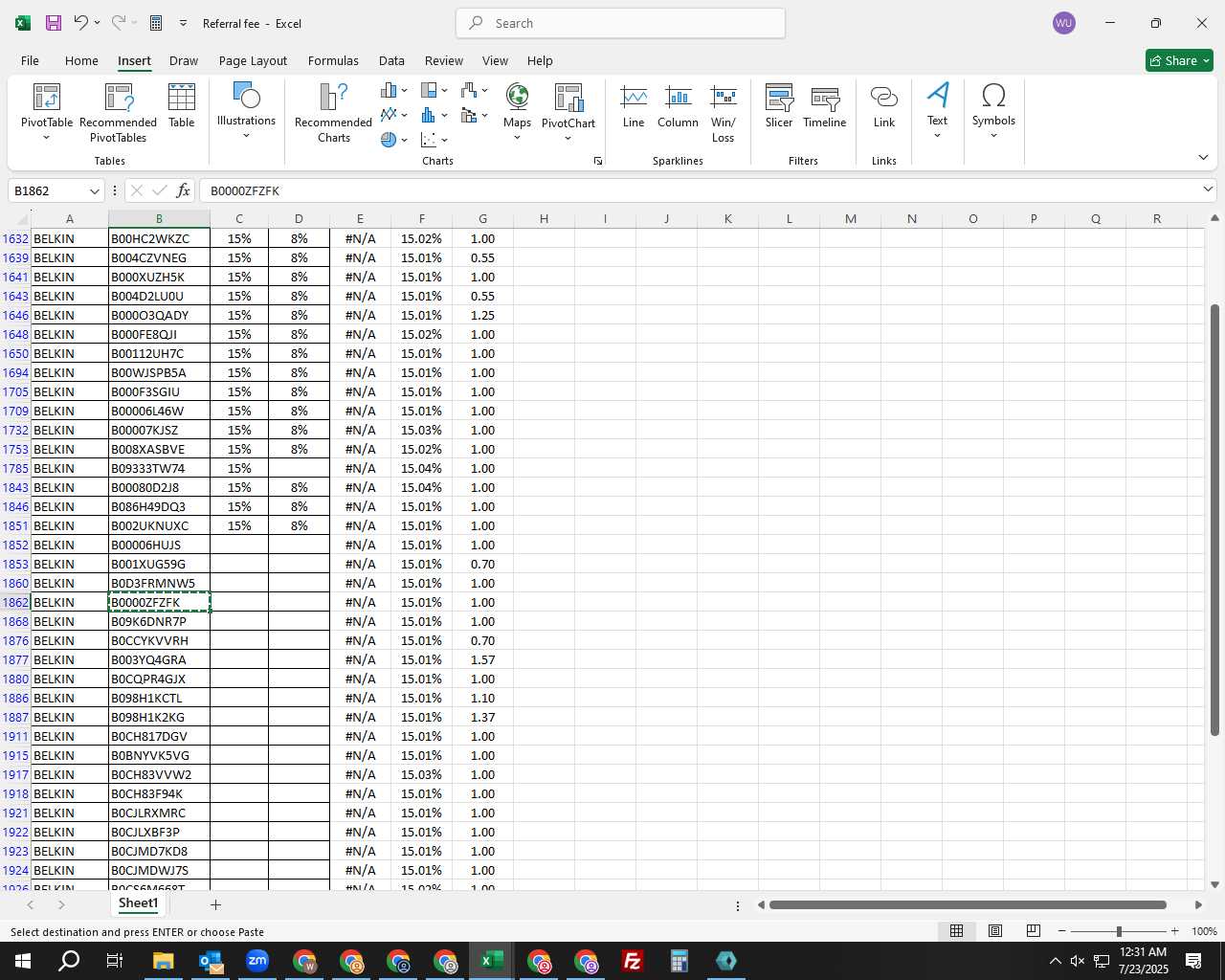Click the vertical scrollbar thumb

click(x=1214, y=520)
